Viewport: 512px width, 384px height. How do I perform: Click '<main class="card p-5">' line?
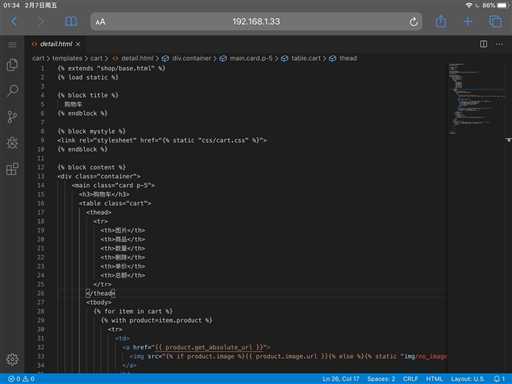coord(113,185)
